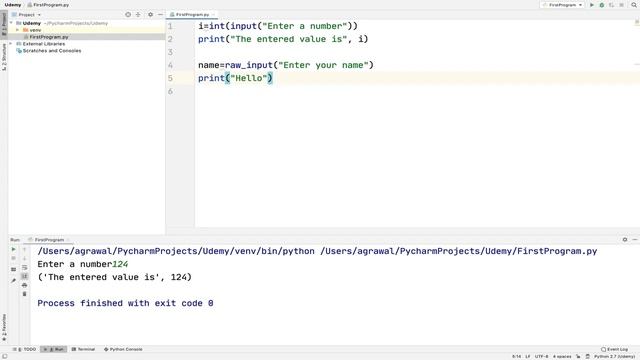Click line 2 print statement
The width and height of the screenshot is (640, 360).
coord(283,39)
